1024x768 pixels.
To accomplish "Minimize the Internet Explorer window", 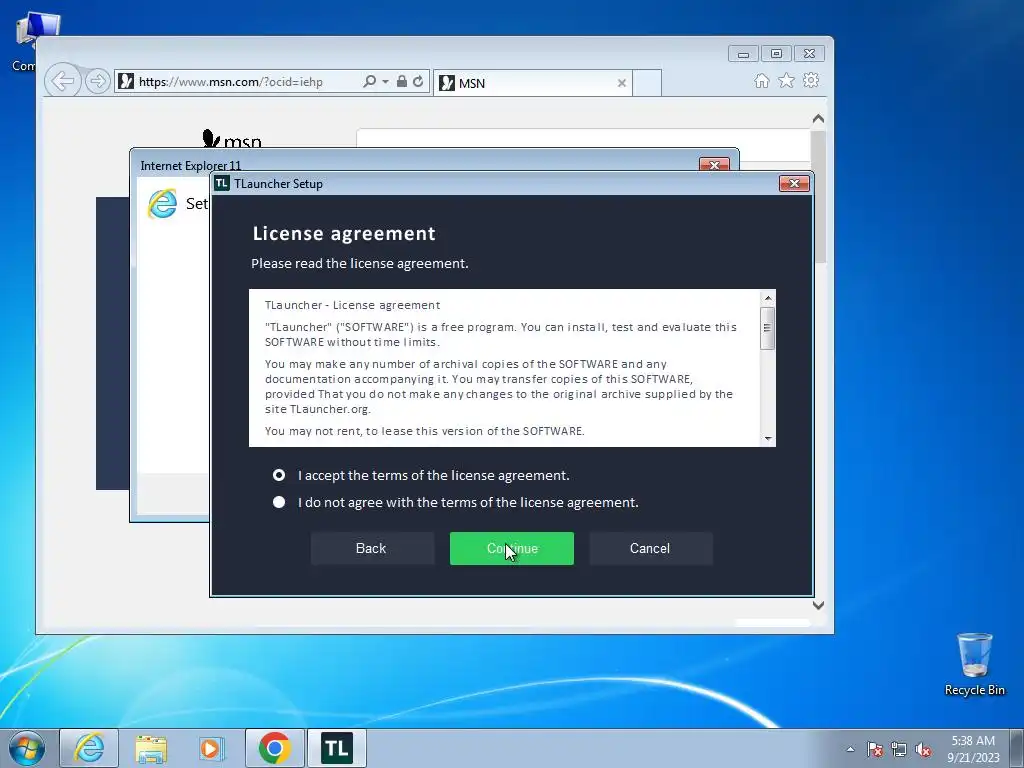I will tap(743, 54).
